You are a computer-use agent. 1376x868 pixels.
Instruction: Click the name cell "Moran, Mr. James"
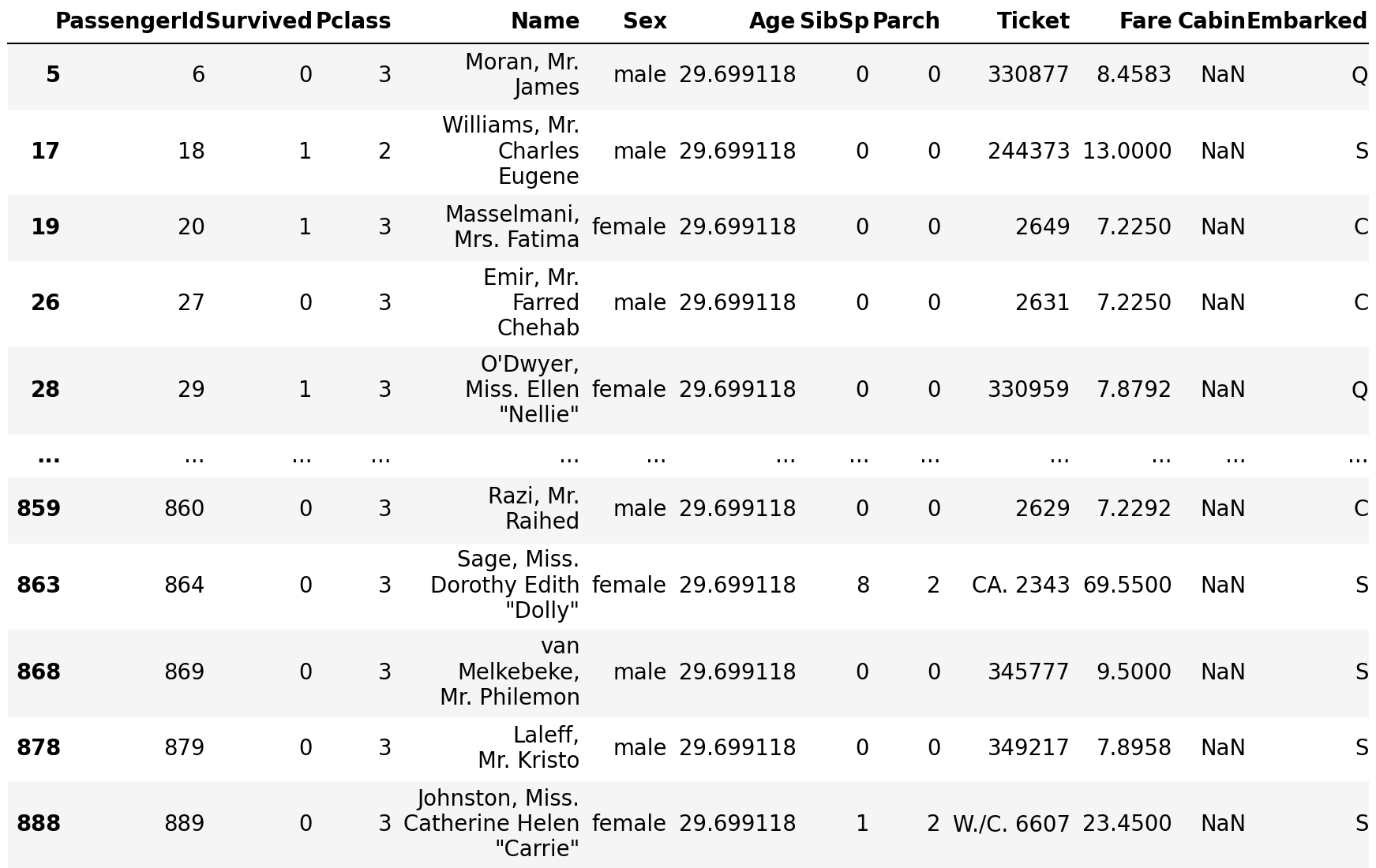click(523, 74)
